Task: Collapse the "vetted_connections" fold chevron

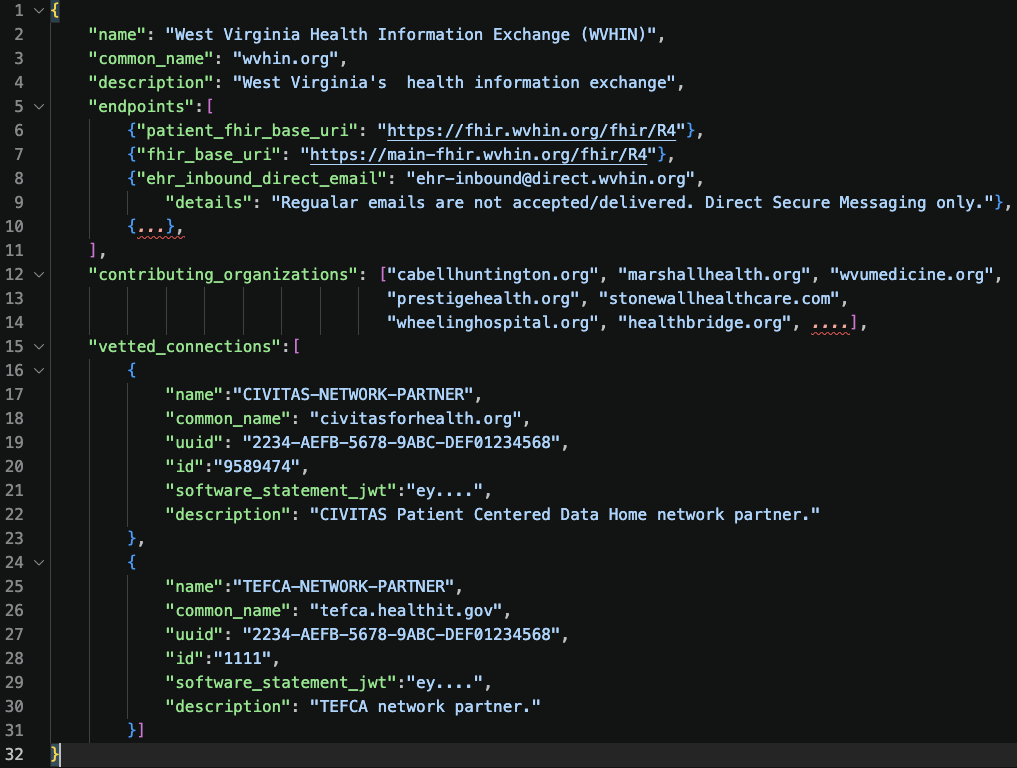Action: (39, 346)
